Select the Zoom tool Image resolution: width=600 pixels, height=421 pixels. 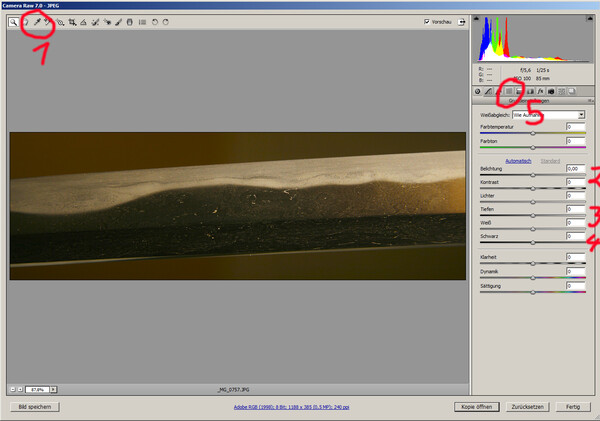coord(13,22)
